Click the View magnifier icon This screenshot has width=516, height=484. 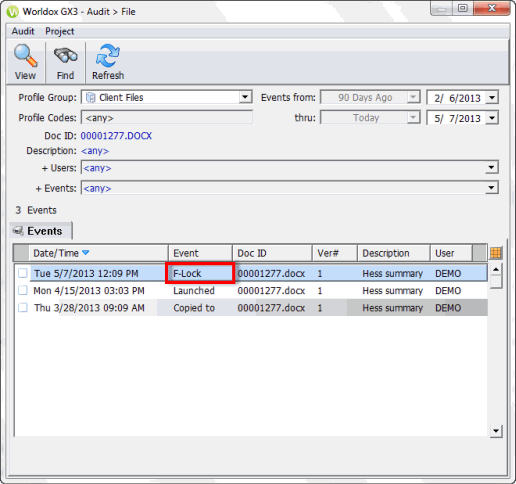[x=25, y=56]
